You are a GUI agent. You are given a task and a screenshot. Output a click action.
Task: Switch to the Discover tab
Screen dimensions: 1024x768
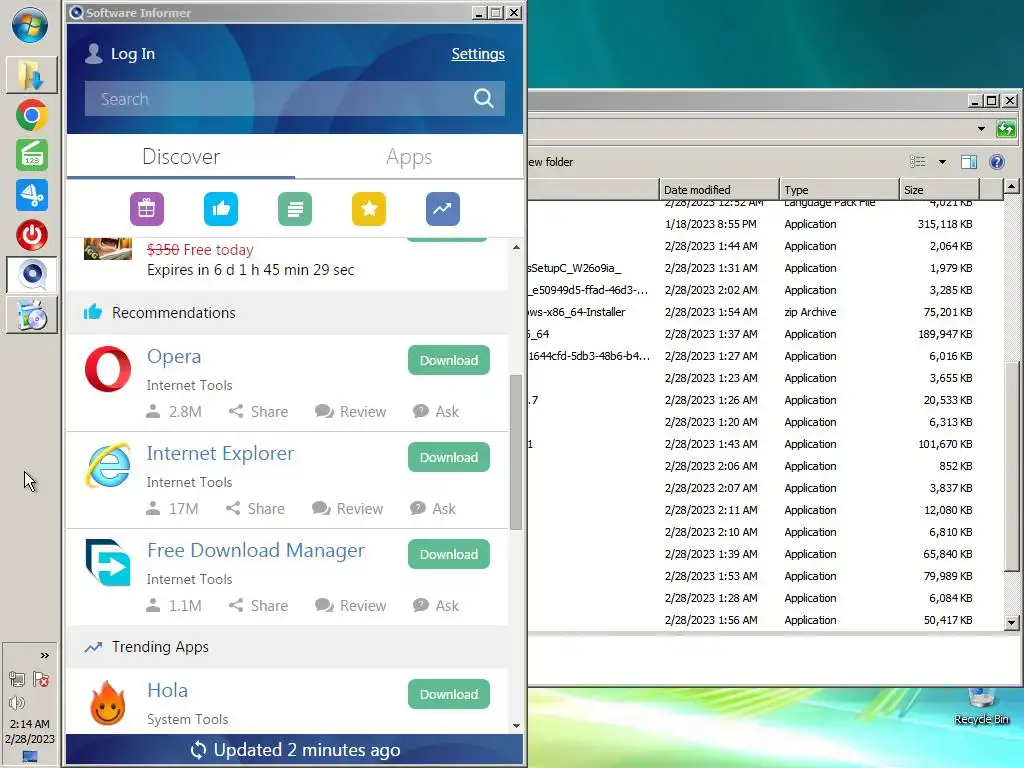pyautogui.click(x=181, y=157)
